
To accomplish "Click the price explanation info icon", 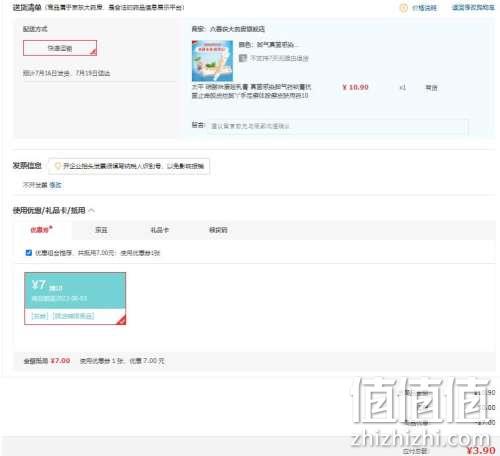I will (403, 8).
